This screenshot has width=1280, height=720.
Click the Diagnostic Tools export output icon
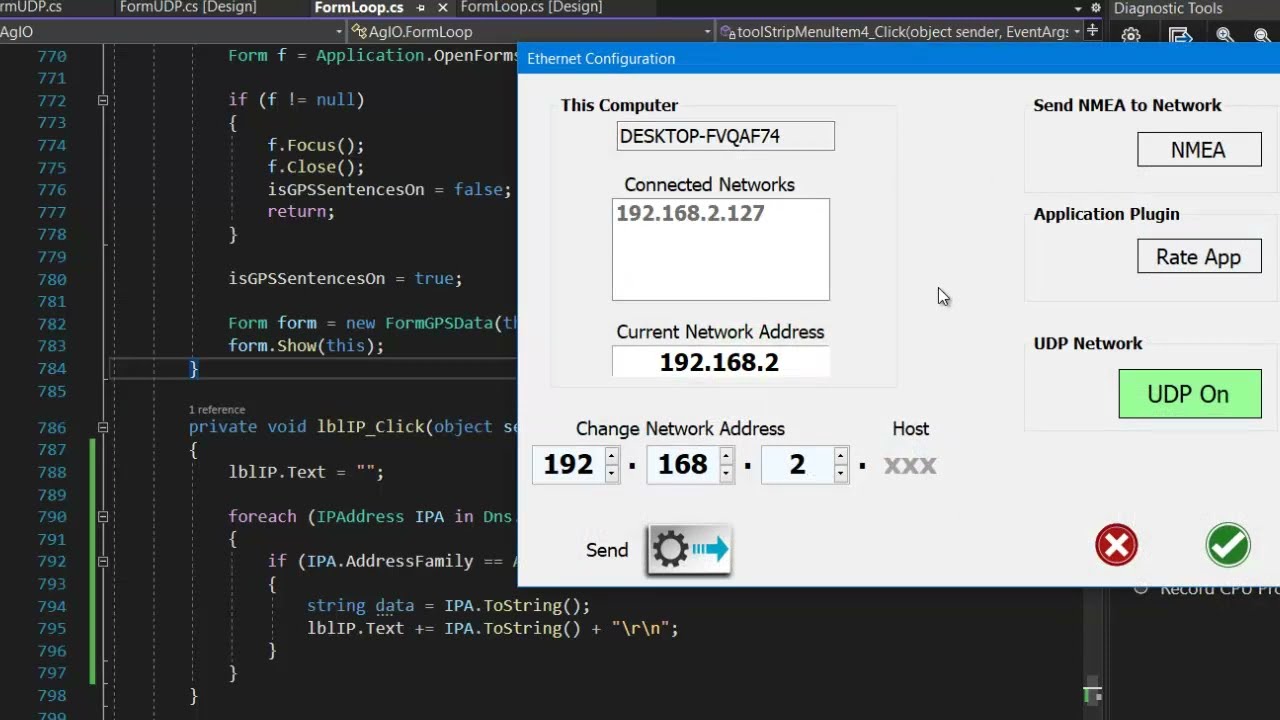(x=1180, y=36)
